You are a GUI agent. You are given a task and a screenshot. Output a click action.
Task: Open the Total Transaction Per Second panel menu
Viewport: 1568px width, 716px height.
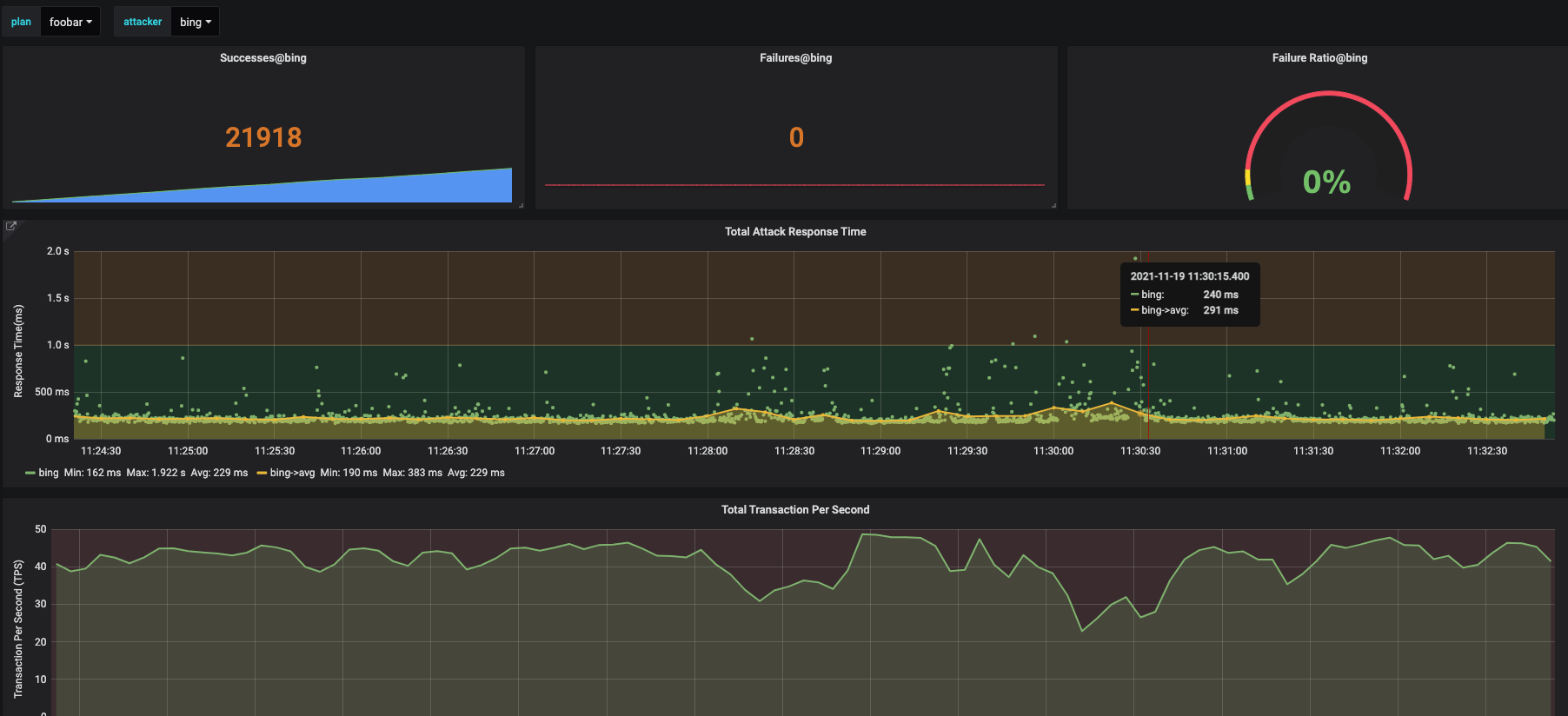pyautogui.click(x=795, y=510)
